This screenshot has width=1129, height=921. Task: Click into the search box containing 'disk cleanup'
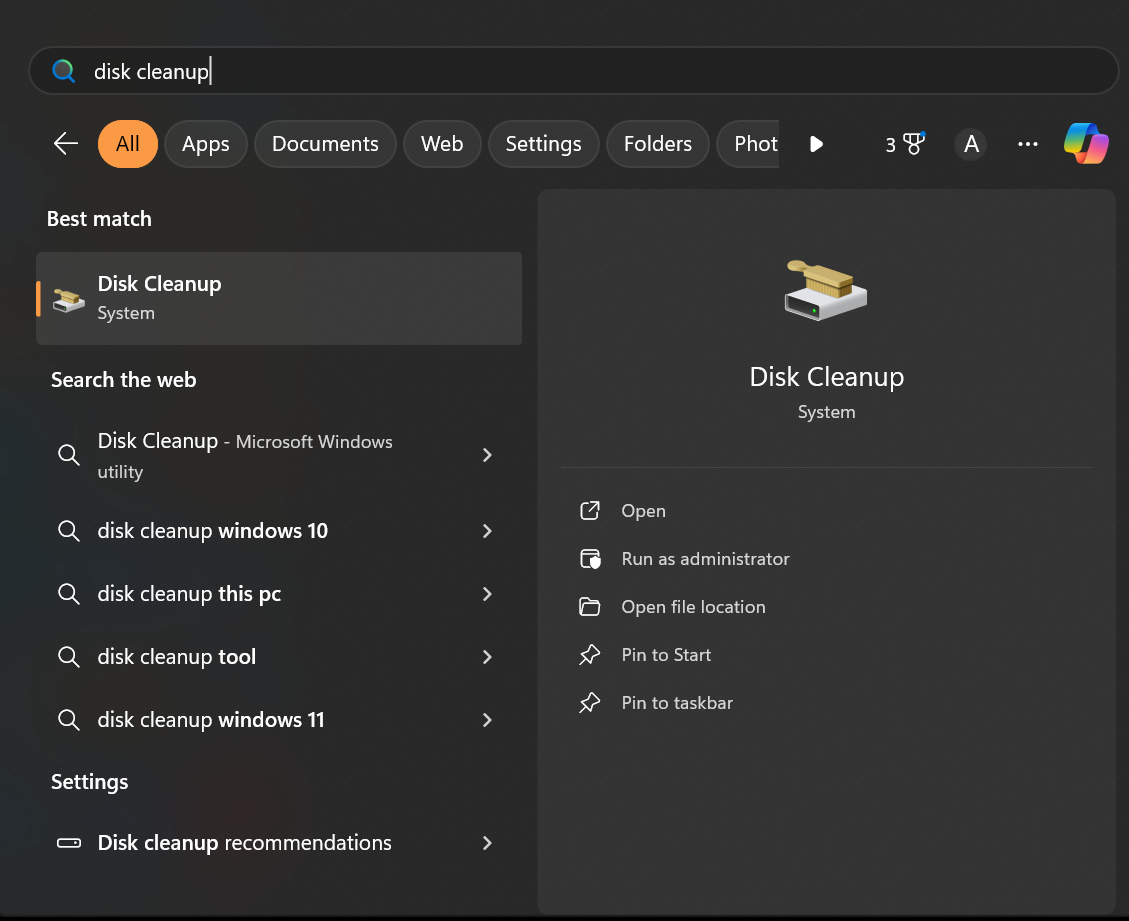(x=573, y=71)
